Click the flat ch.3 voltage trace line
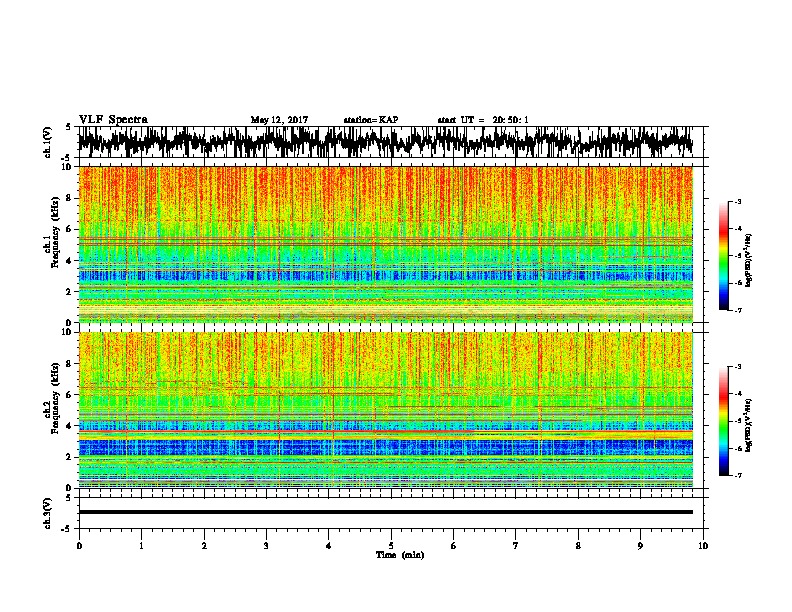 [385, 512]
